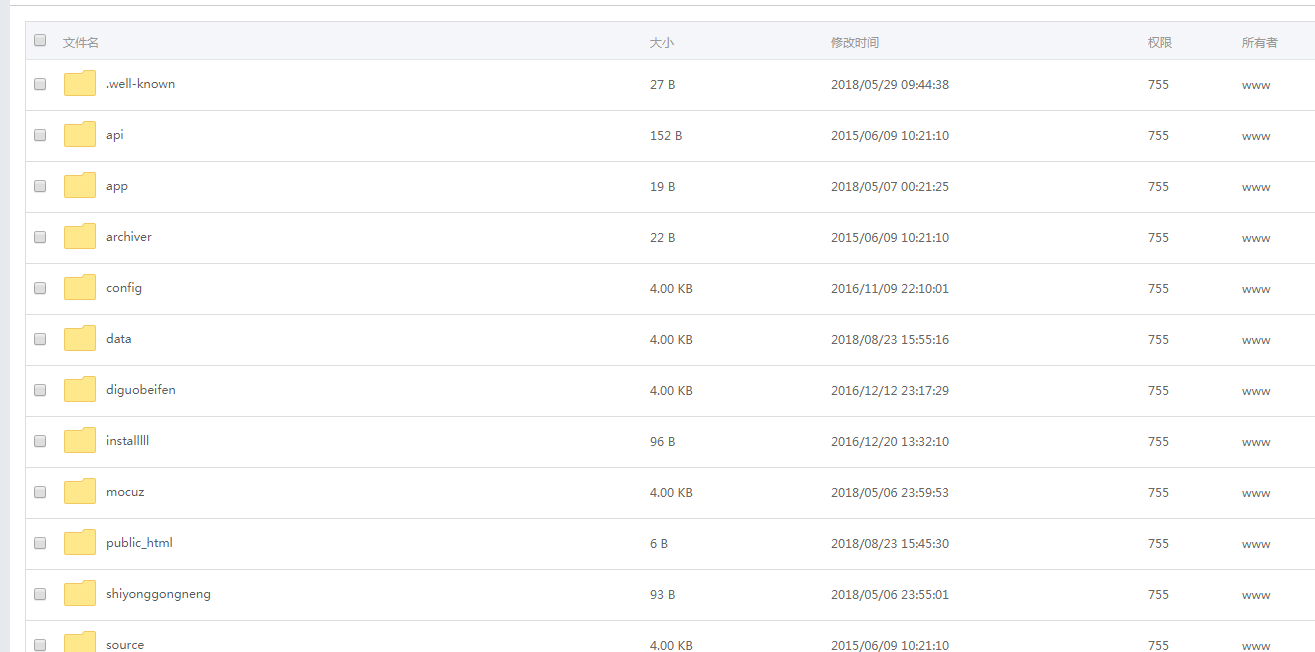Click the archiver folder icon
This screenshot has width=1315, height=652.
pos(80,237)
